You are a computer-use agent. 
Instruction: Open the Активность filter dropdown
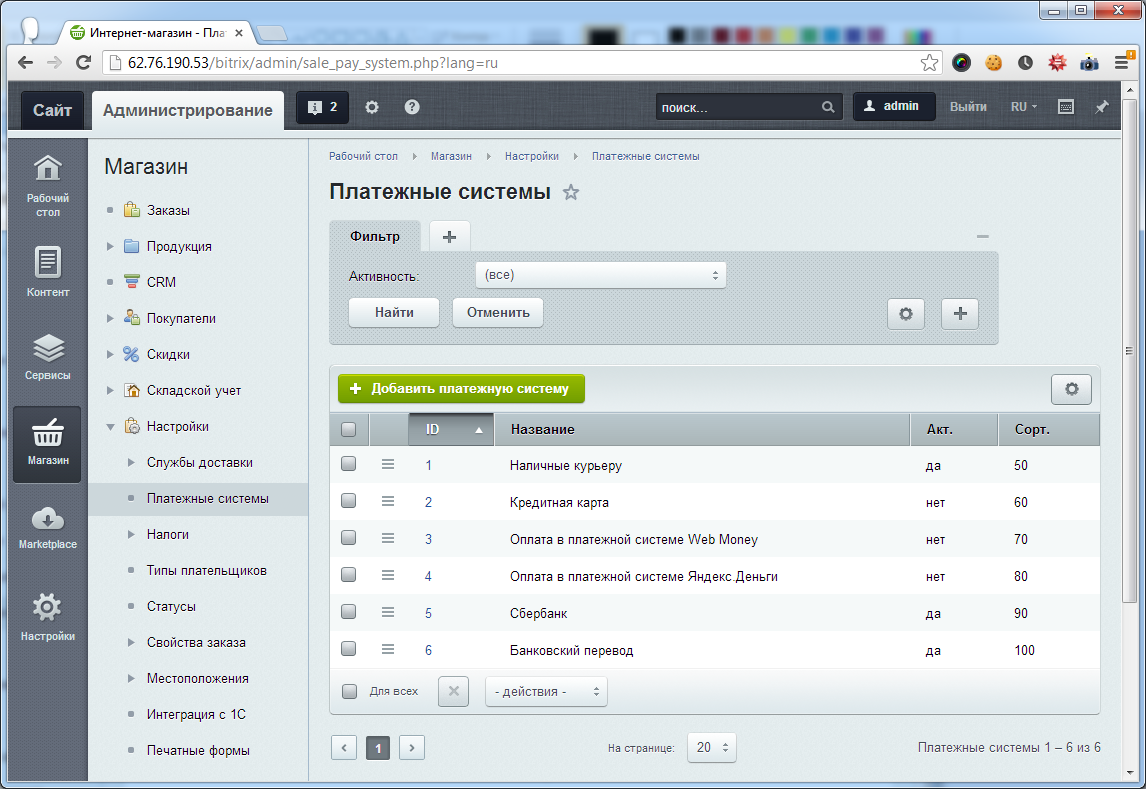pyautogui.click(x=600, y=275)
